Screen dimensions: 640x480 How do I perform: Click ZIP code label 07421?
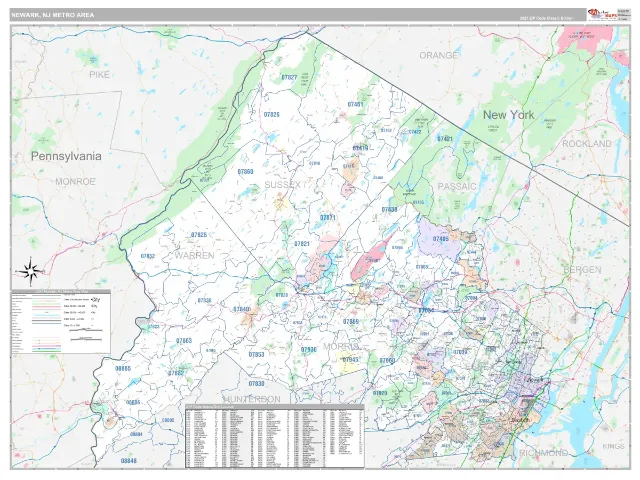click(x=445, y=139)
